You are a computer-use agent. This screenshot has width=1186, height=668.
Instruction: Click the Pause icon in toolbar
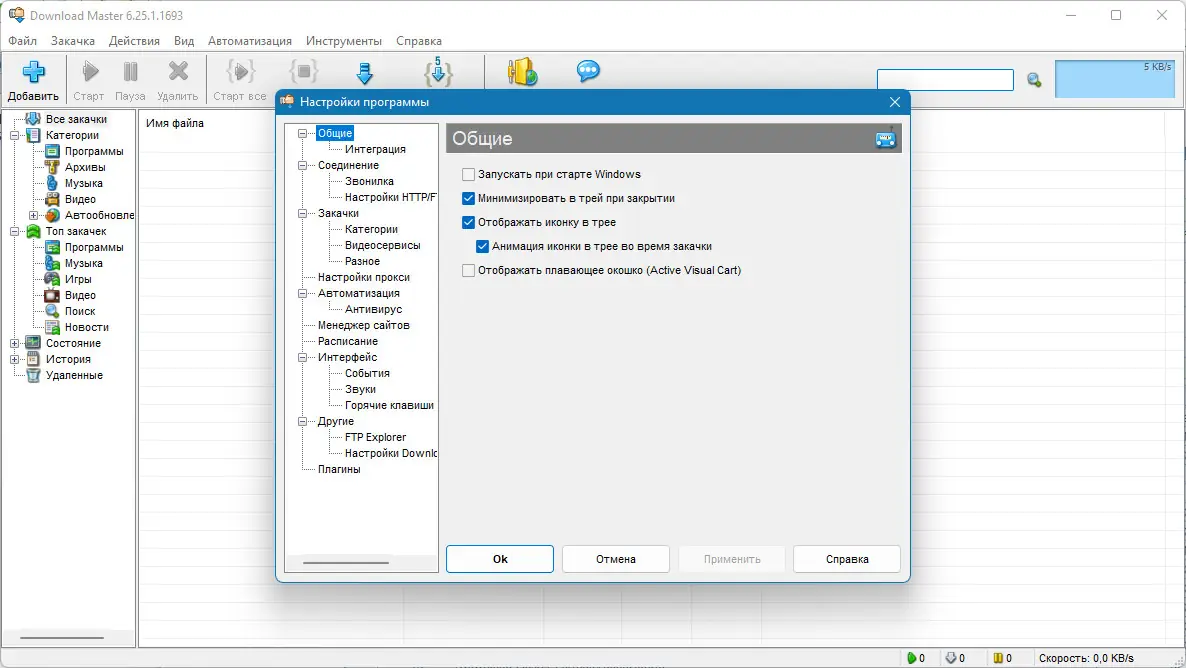130,72
